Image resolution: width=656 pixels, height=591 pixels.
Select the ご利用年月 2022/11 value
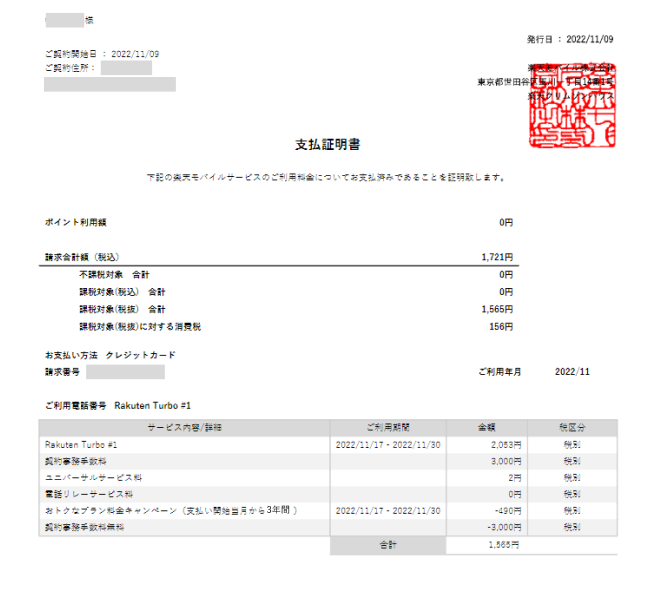coord(572,372)
